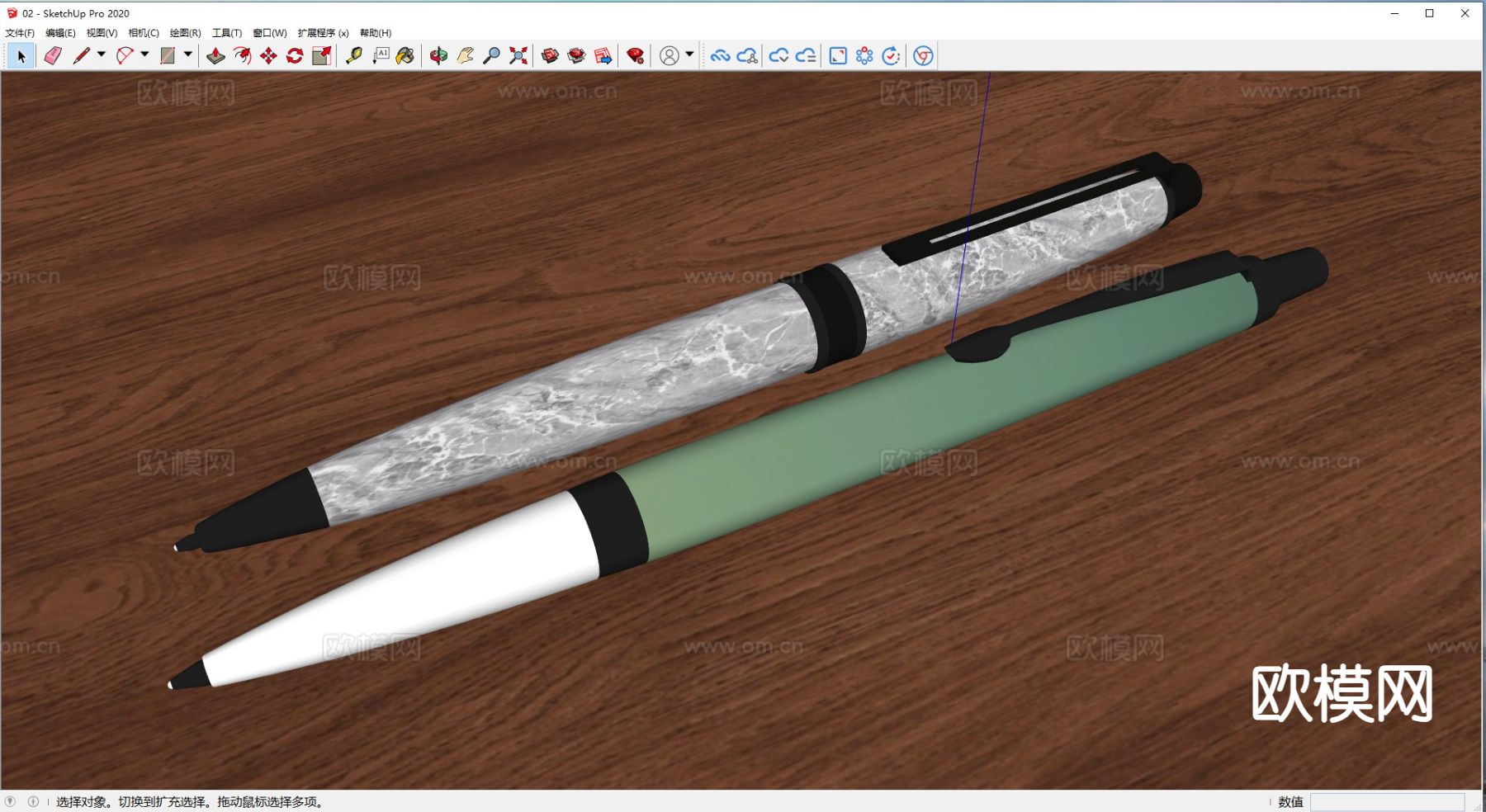Click the credits info status bar icon
Screen dimensions: 1486x812
click(x=33, y=801)
